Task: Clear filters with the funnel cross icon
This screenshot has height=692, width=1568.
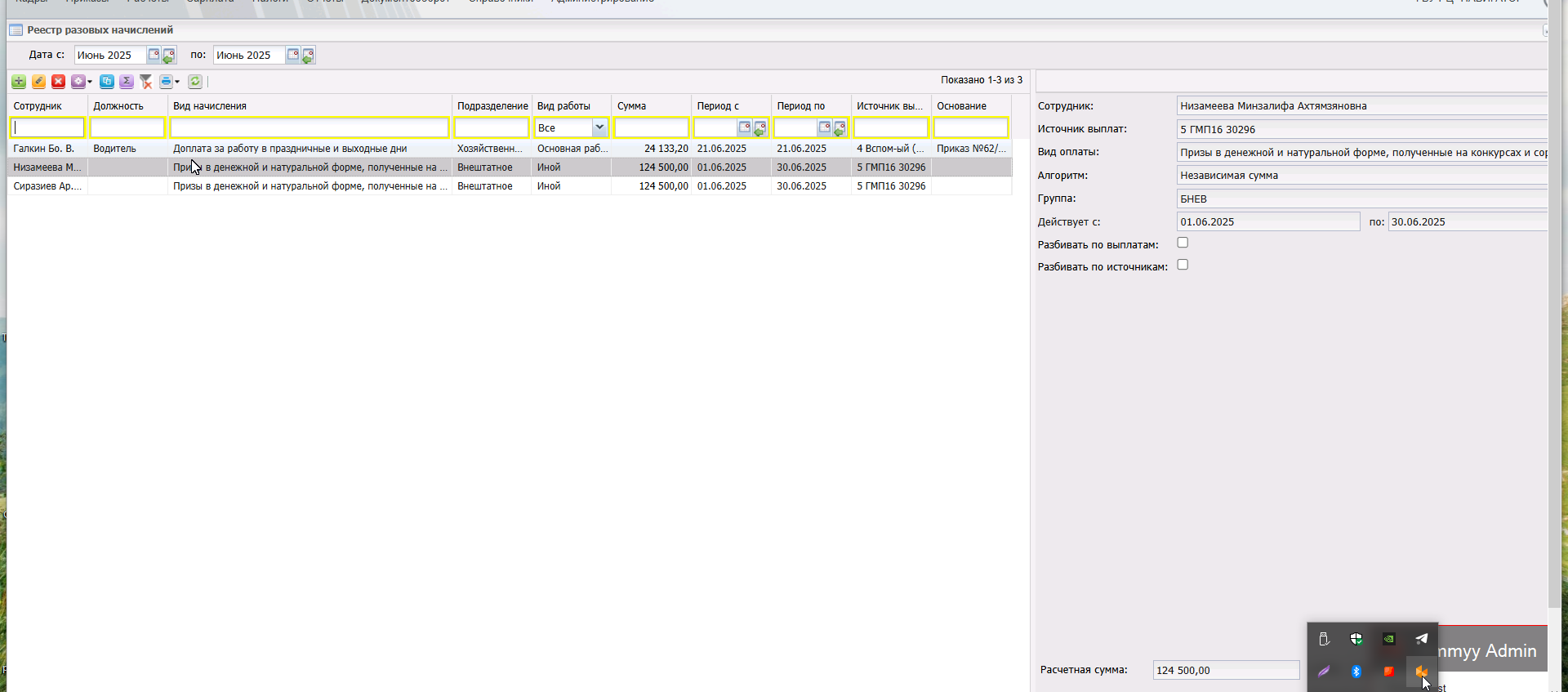Action: pos(146,82)
